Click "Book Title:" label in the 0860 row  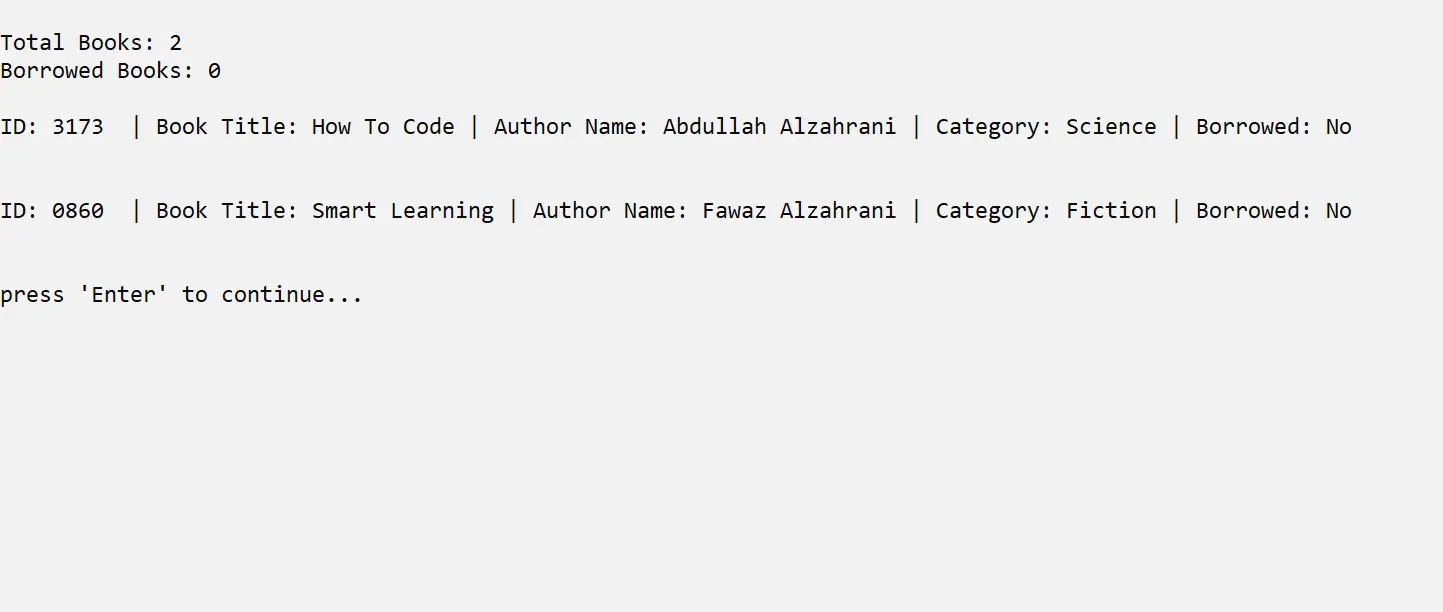[227, 211]
